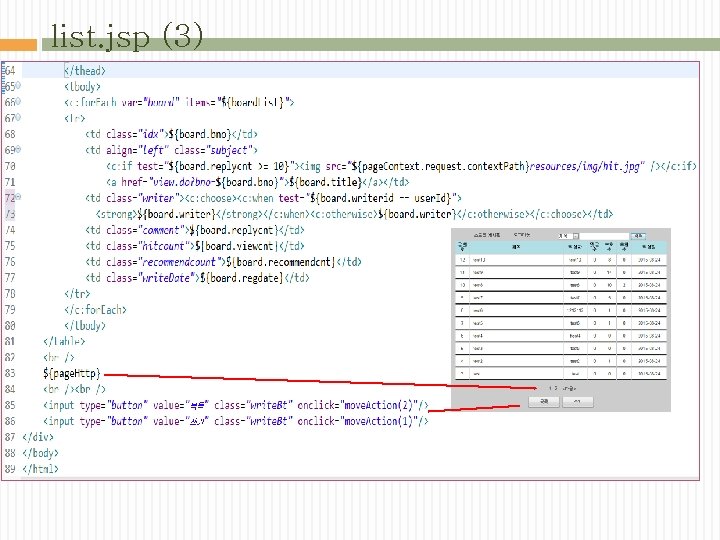Open the search-type dropdown above the board table
This screenshot has height=540, width=720.
(x=569, y=236)
